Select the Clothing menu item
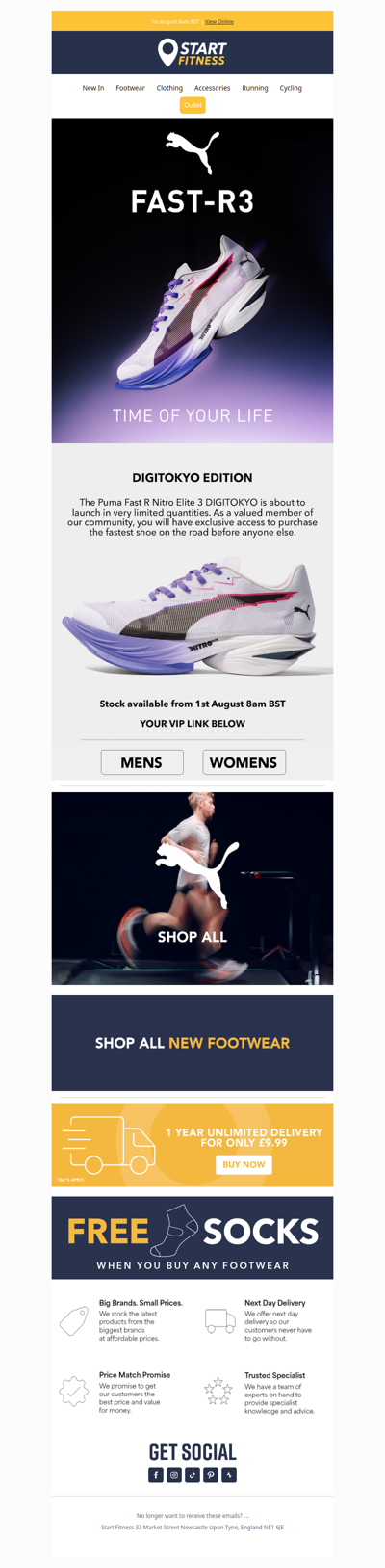Viewport: 385px width, 1568px height. (x=169, y=88)
